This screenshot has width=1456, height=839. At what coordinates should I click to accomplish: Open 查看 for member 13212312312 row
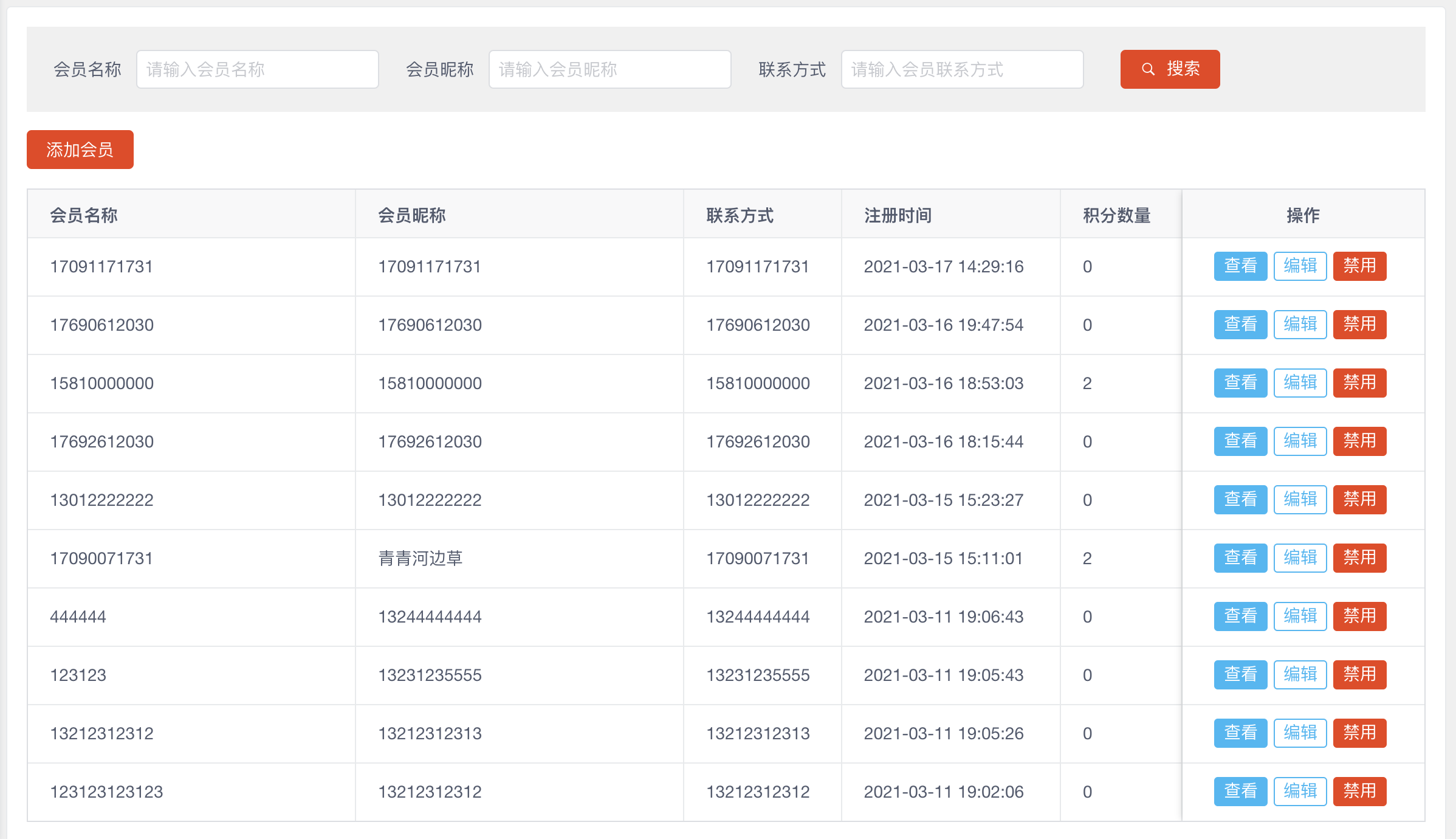pyautogui.click(x=1241, y=733)
